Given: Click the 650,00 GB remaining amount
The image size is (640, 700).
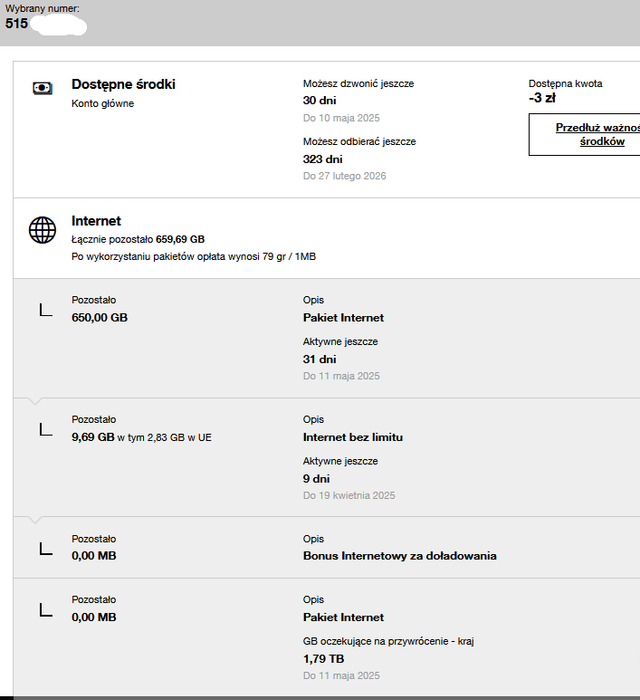Looking at the screenshot, I should click(x=99, y=317).
